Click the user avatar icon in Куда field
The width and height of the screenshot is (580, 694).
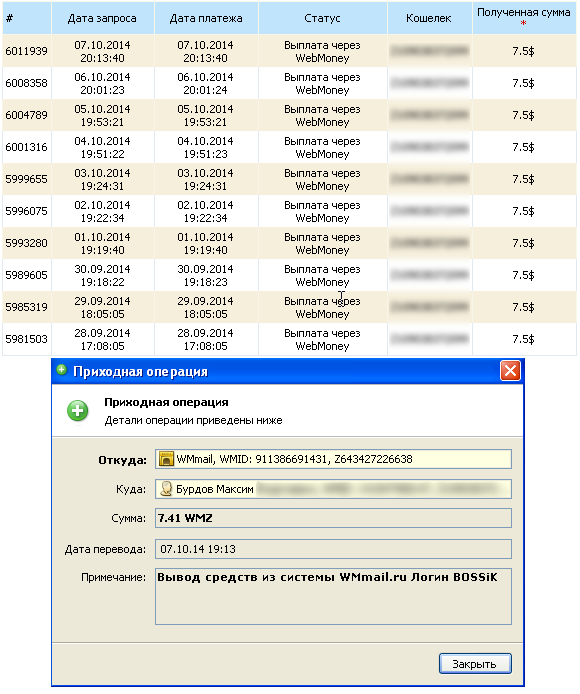tap(166, 489)
